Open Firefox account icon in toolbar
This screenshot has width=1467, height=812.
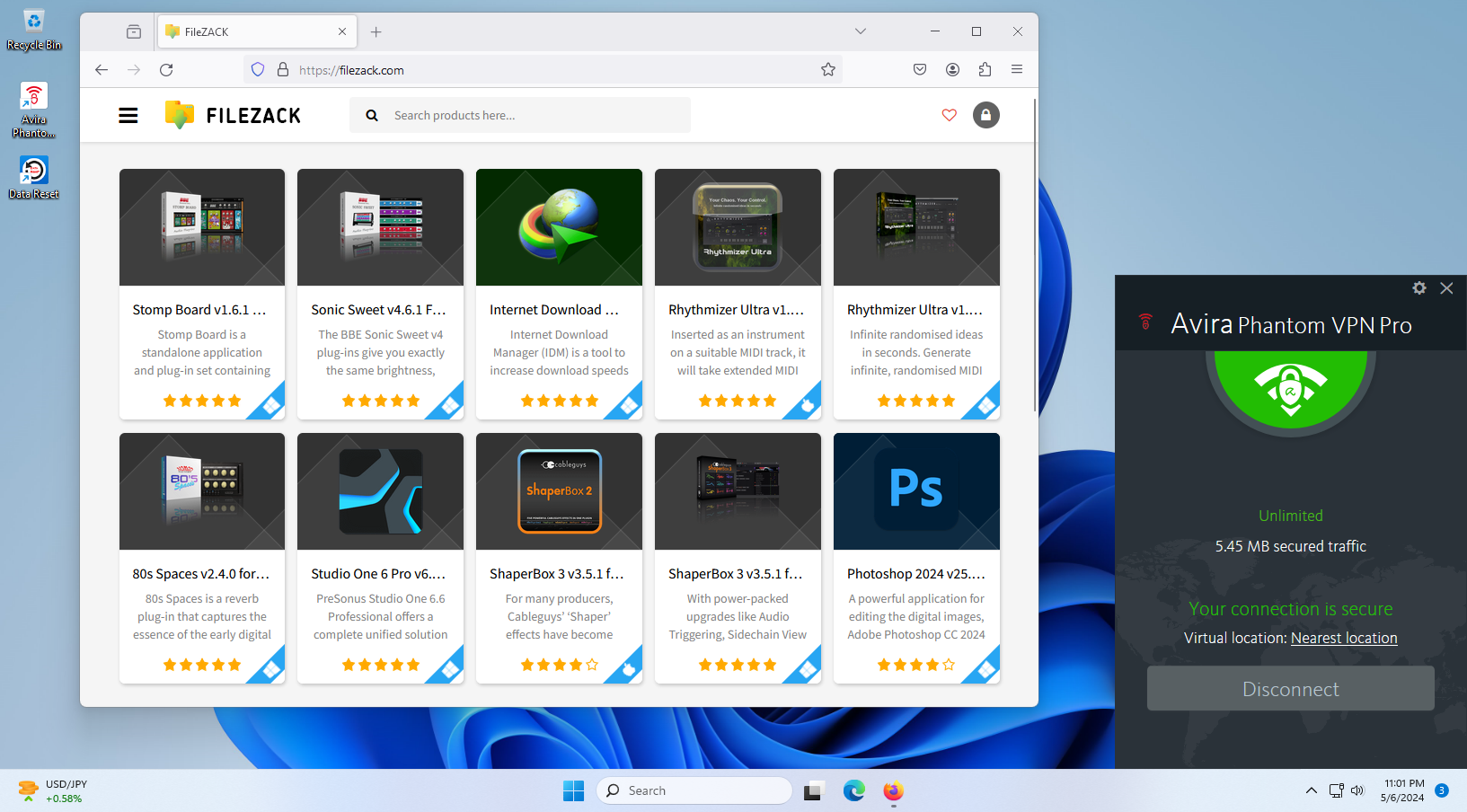(x=952, y=69)
